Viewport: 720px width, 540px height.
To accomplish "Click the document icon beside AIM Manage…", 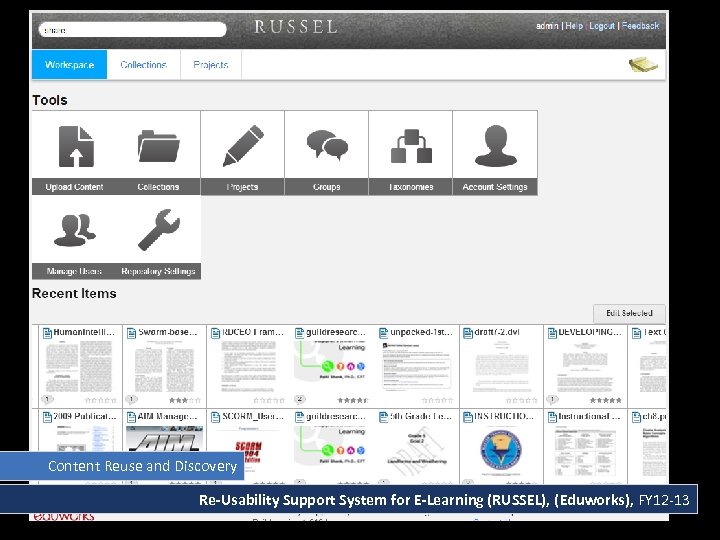I will pos(131,417).
